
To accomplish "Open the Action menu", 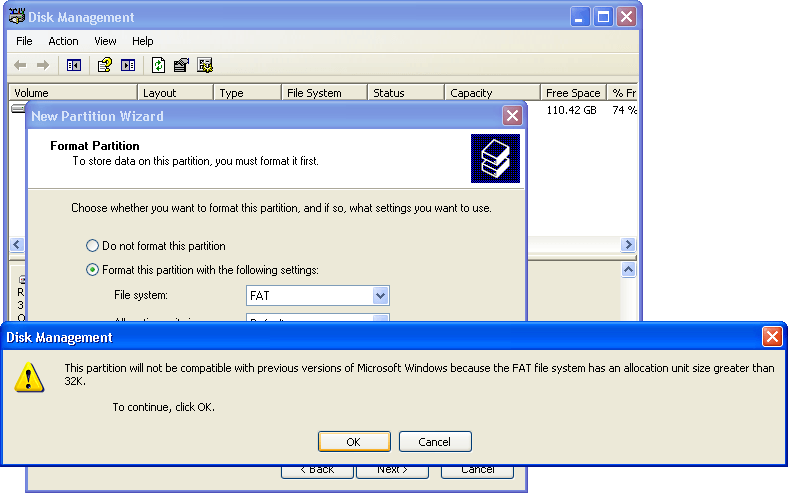I will coord(63,41).
